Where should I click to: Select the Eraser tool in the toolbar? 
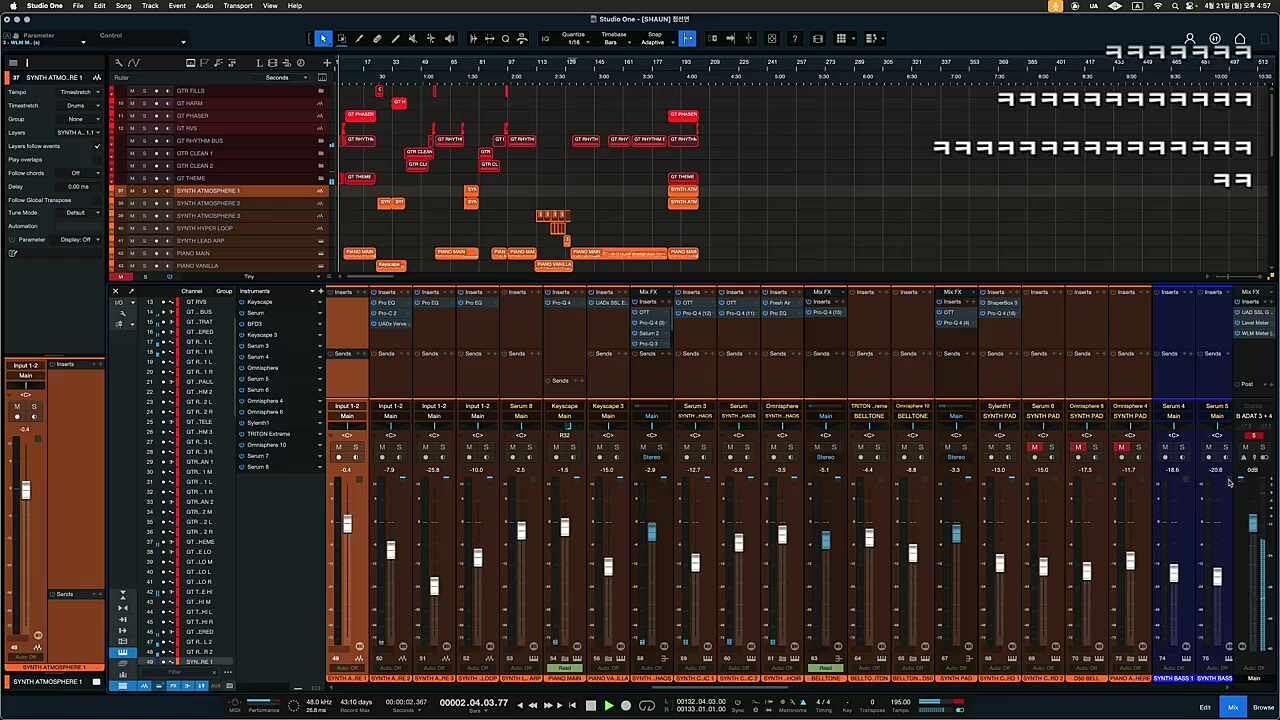coord(377,39)
